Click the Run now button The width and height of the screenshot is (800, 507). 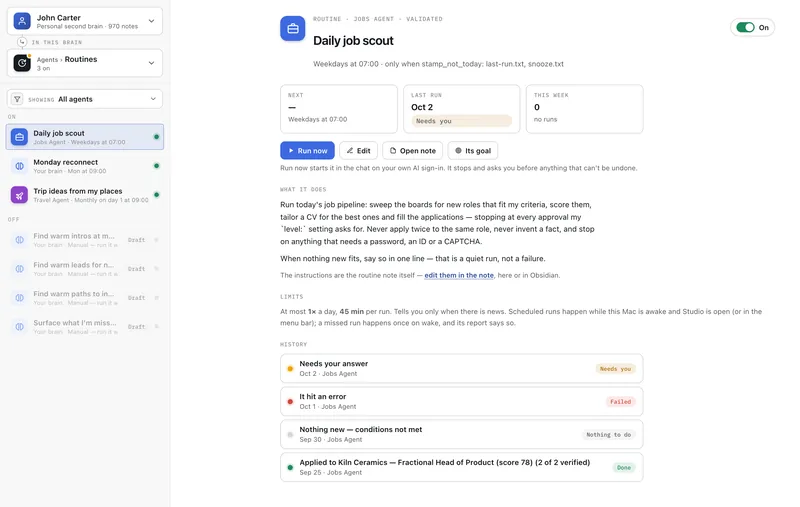pyautogui.click(x=307, y=150)
